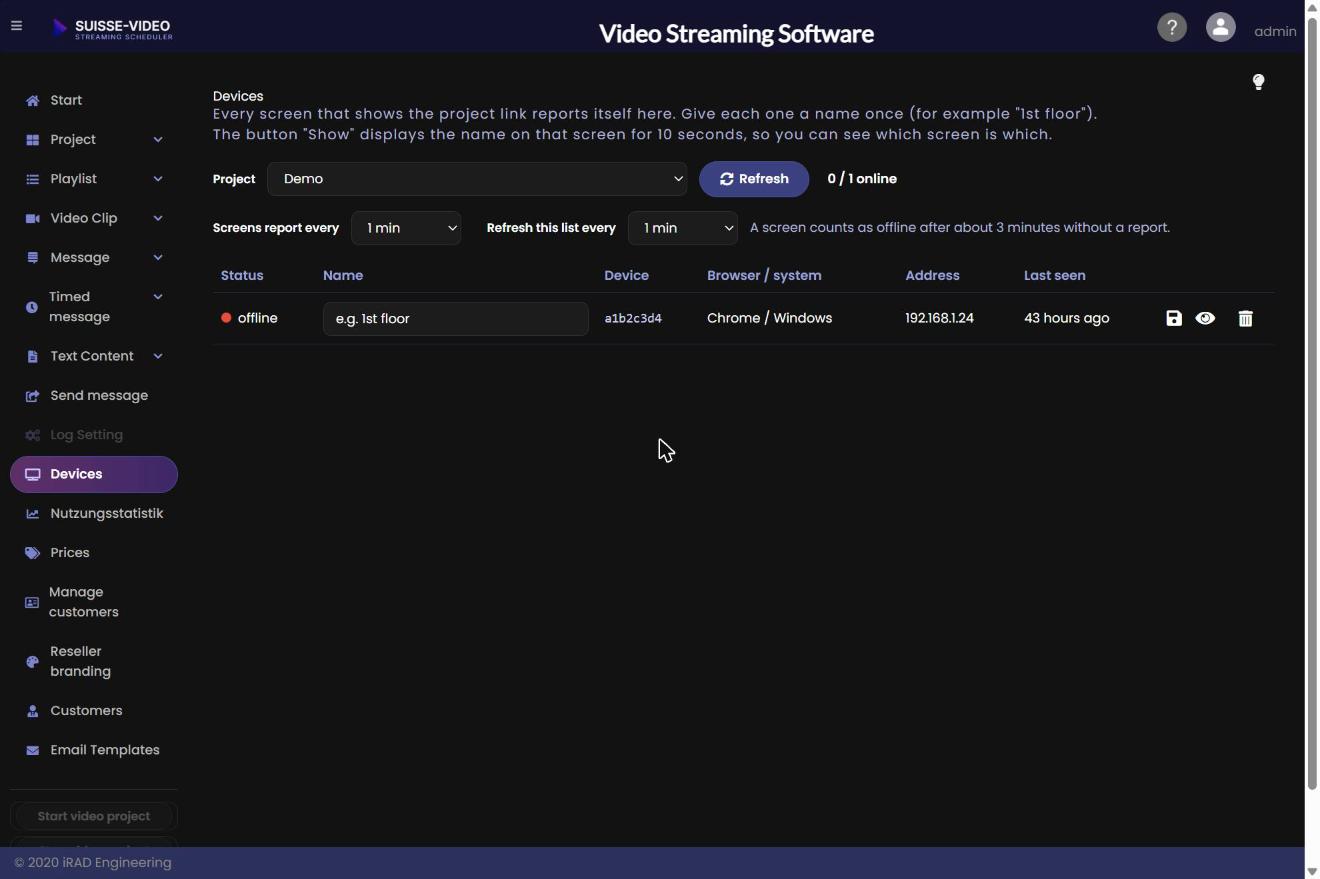1320x879 pixels.
Task: Expand the Project sidebar menu
Action: [x=94, y=140]
